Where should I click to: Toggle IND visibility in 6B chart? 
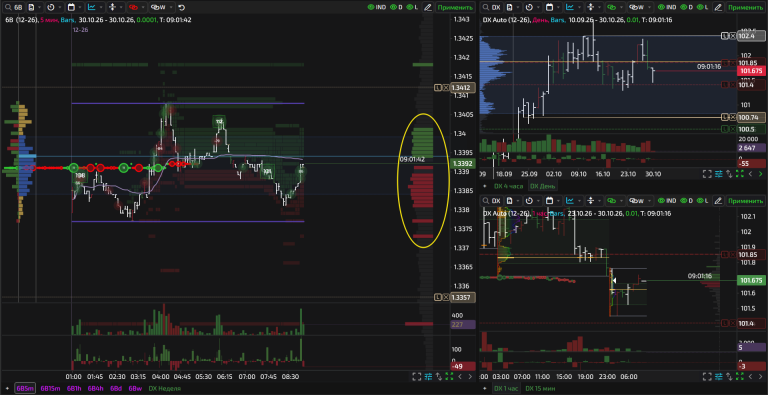coord(377,7)
